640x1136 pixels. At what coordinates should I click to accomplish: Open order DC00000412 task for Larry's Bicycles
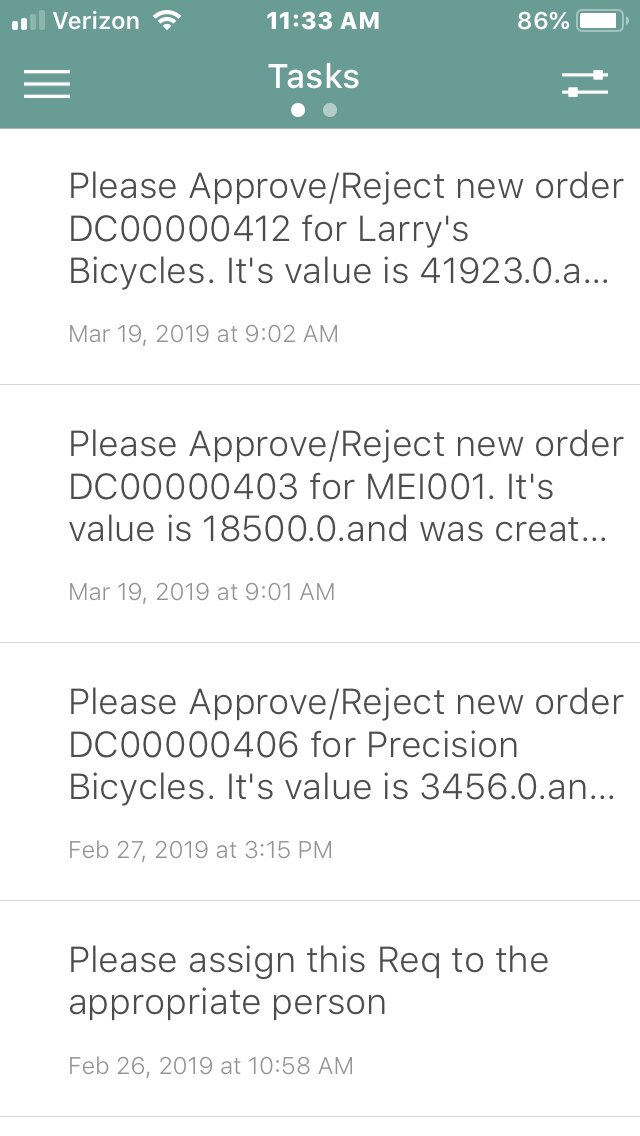pos(345,230)
